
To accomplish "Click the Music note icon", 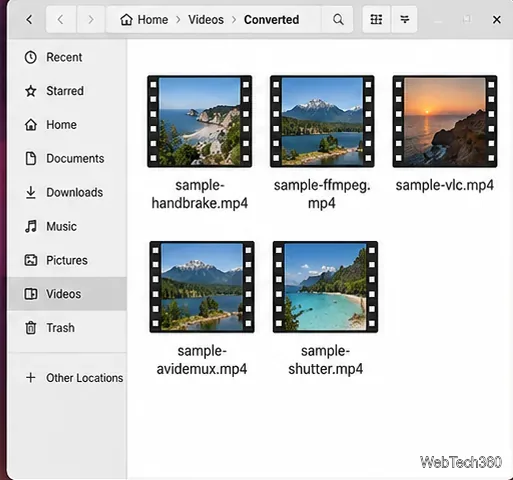I will pyautogui.click(x=31, y=226).
